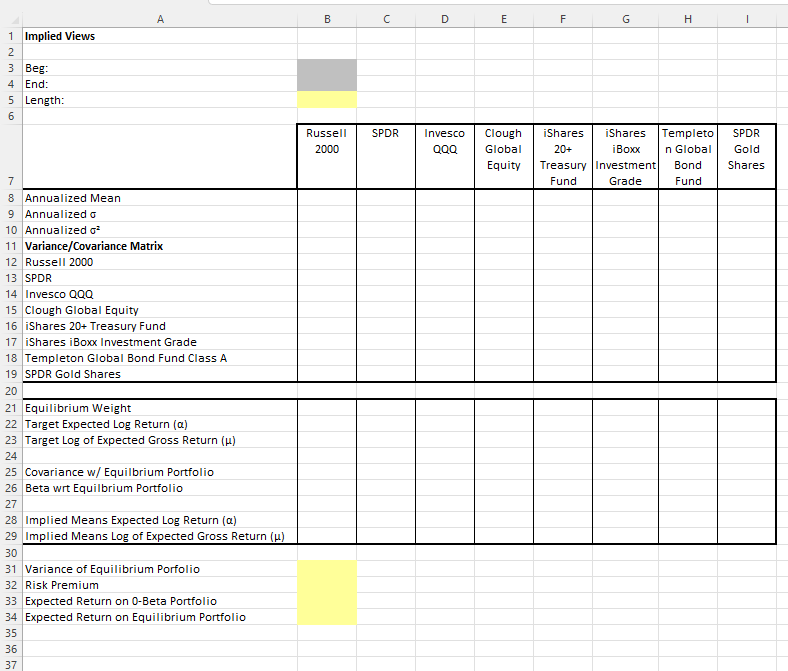Click 'Implied Means Expected Log Return (α)' label
Viewport: 788px width, 671px height.
[160, 520]
